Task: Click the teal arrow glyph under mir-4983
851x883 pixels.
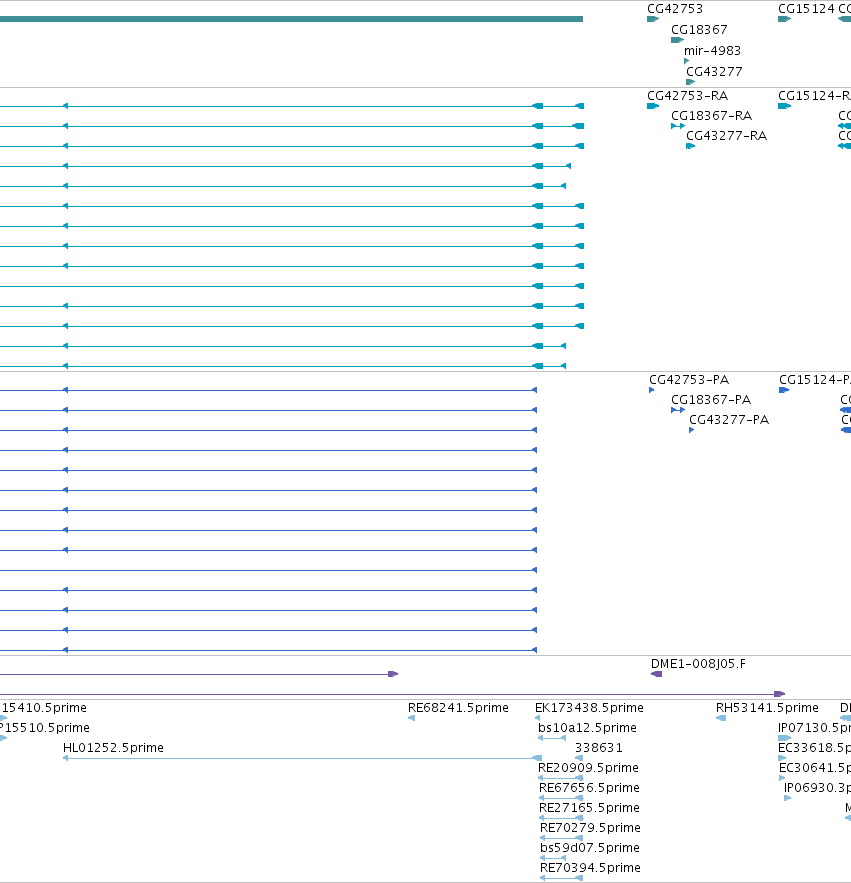Action: (687, 61)
